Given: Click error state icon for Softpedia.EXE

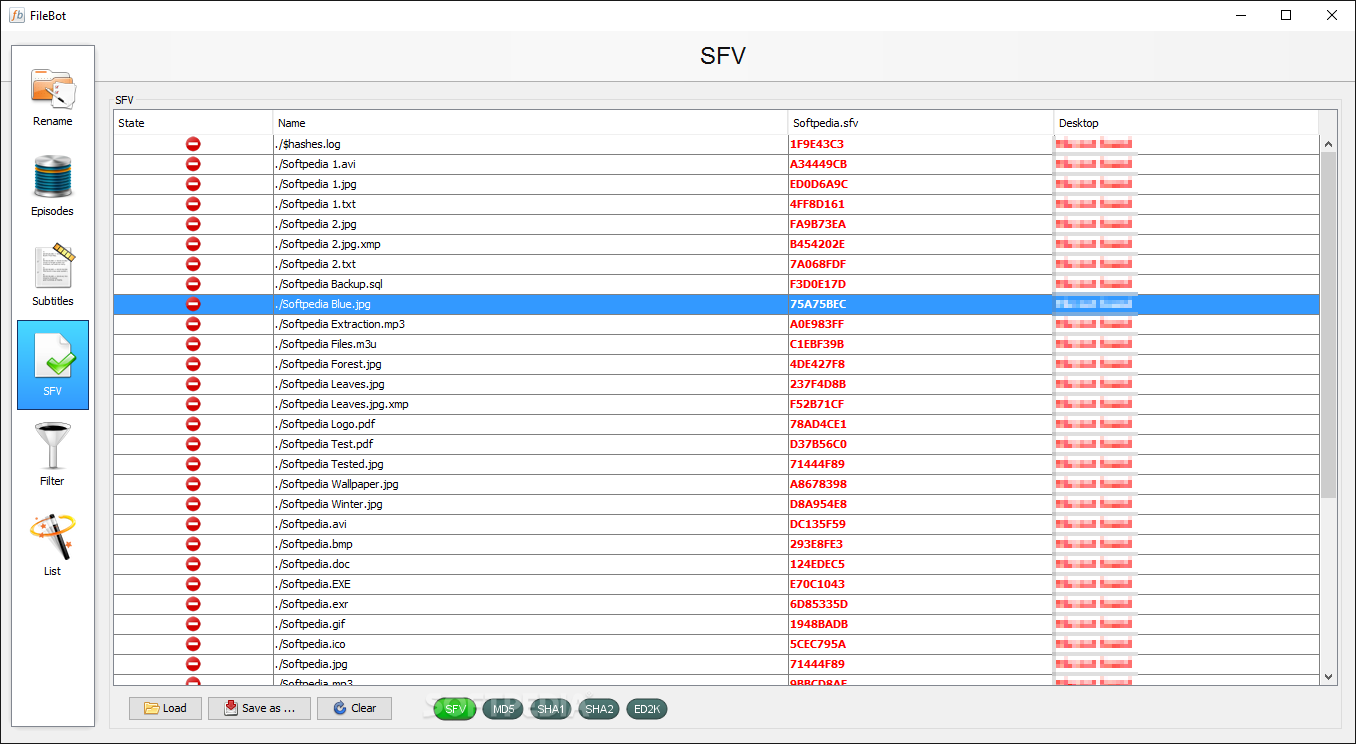Looking at the screenshot, I should pyautogui.click(x=193, y=584).
